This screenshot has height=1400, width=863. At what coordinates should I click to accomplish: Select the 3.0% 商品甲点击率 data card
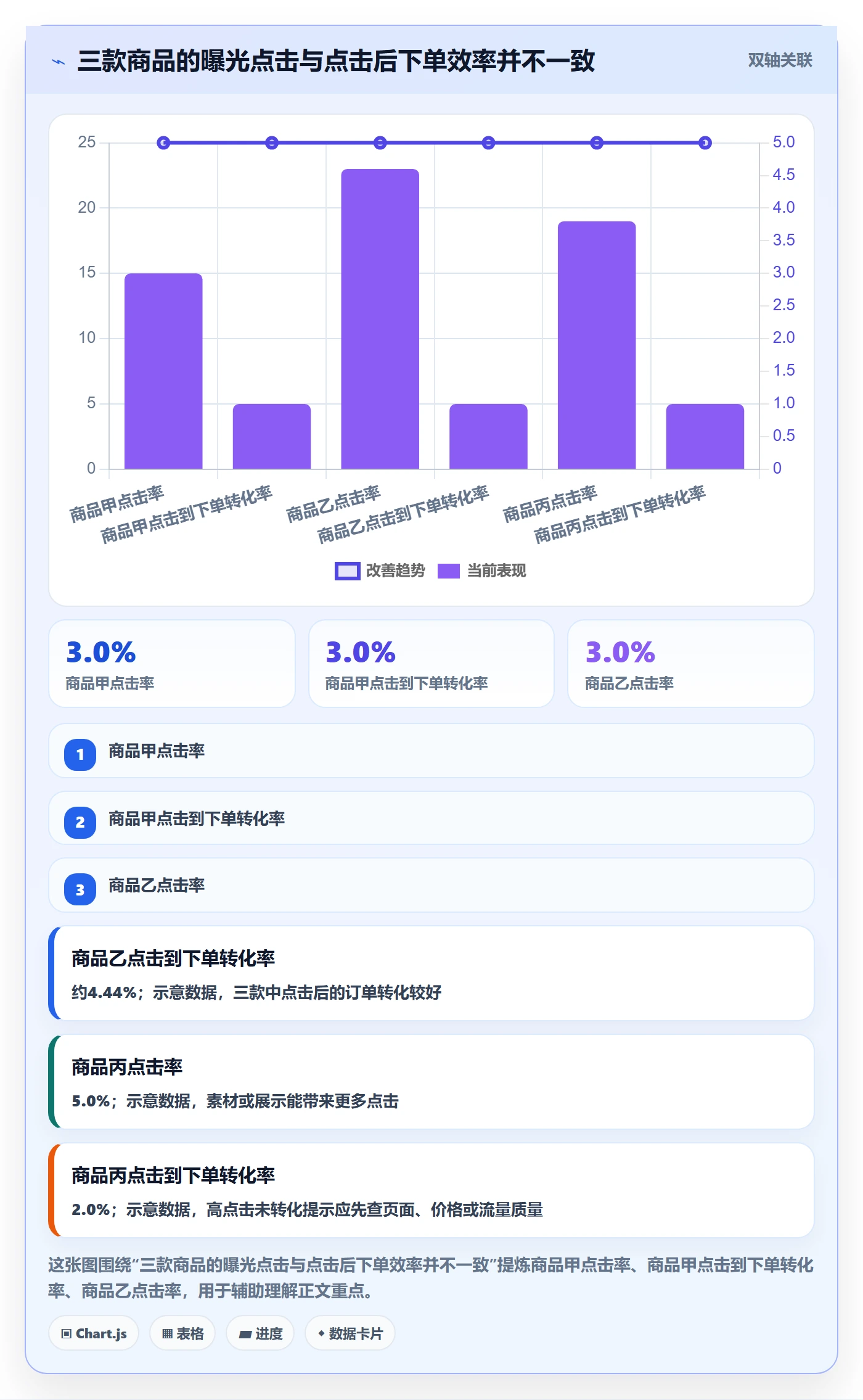pos(172,664)
